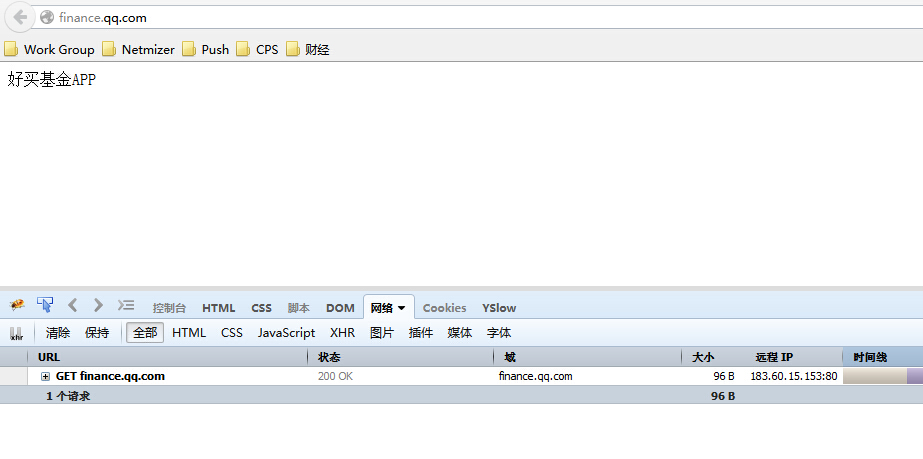Toggle the 保持 persist button
The image size is (923, 459).
click(x=97, y=333)
